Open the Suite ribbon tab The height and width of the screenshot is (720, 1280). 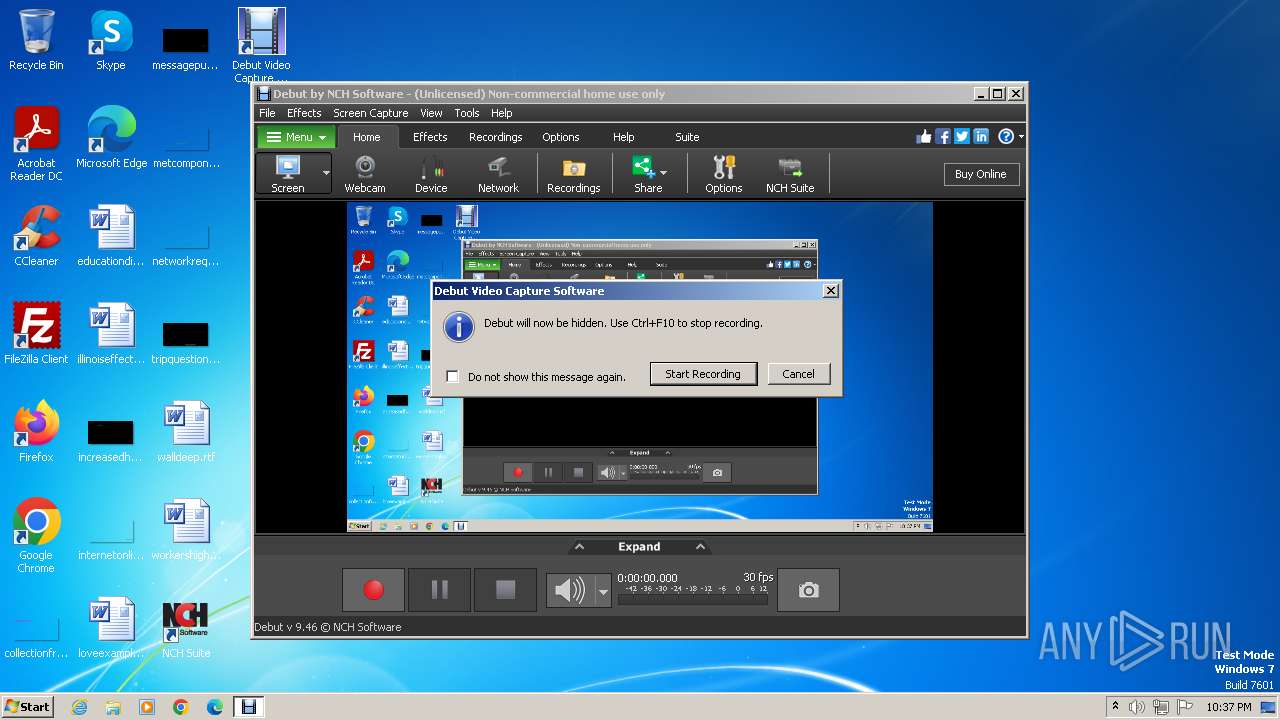click(687, 137)
